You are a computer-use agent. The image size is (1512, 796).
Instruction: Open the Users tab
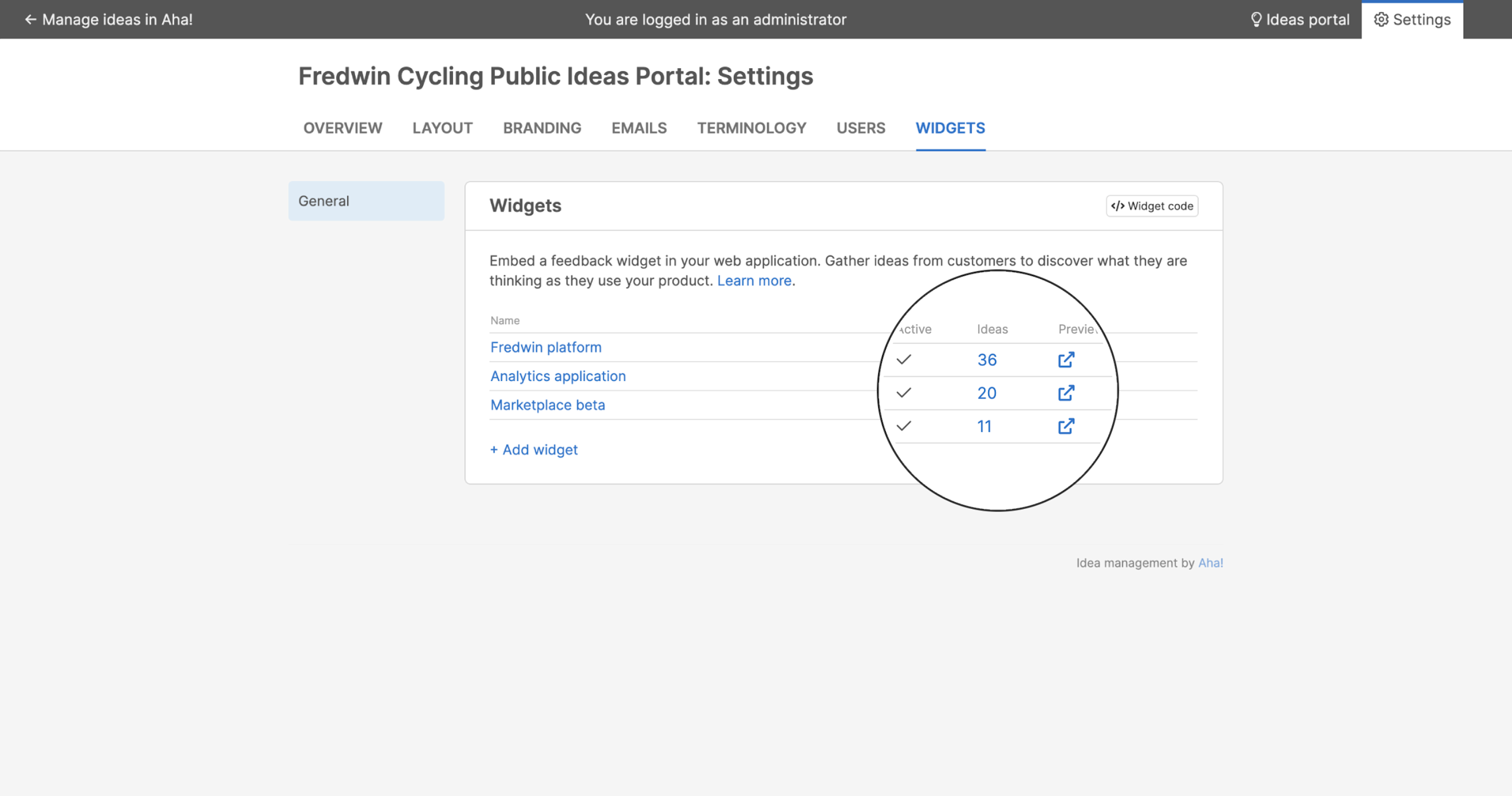pos(861,128)
